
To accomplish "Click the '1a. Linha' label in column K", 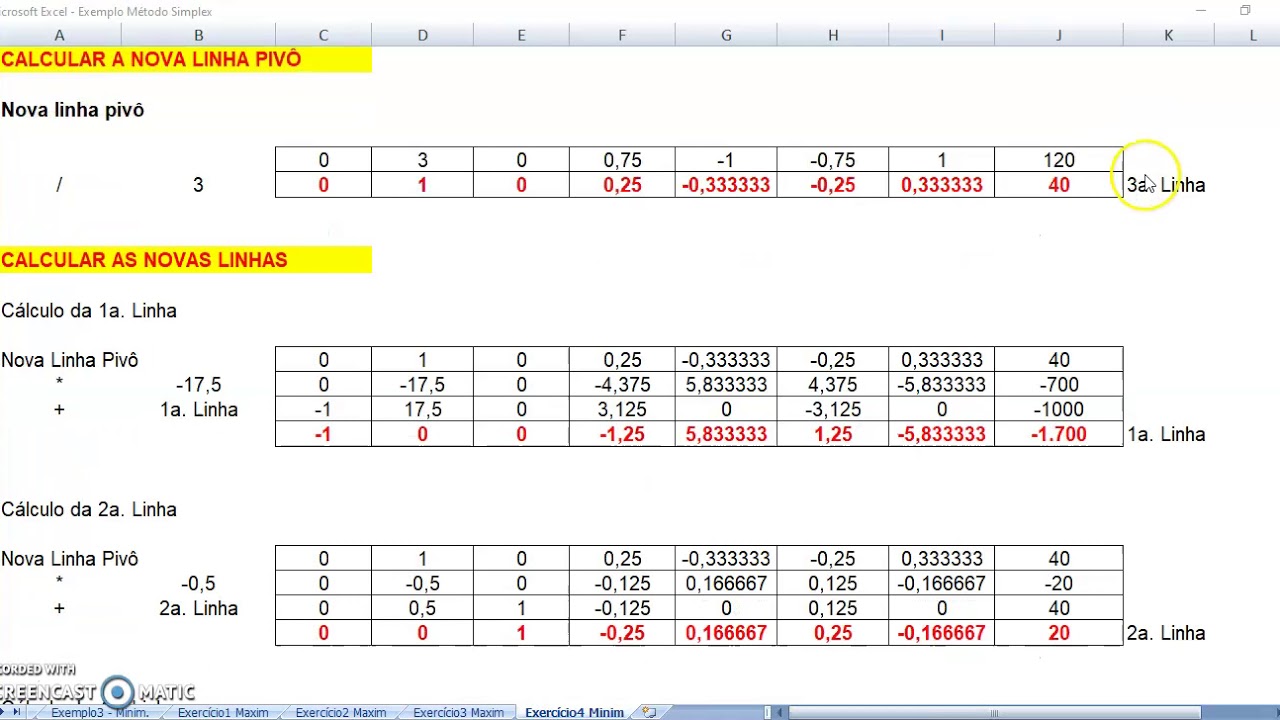I will pyautogui.click(x=1166, y=435).
